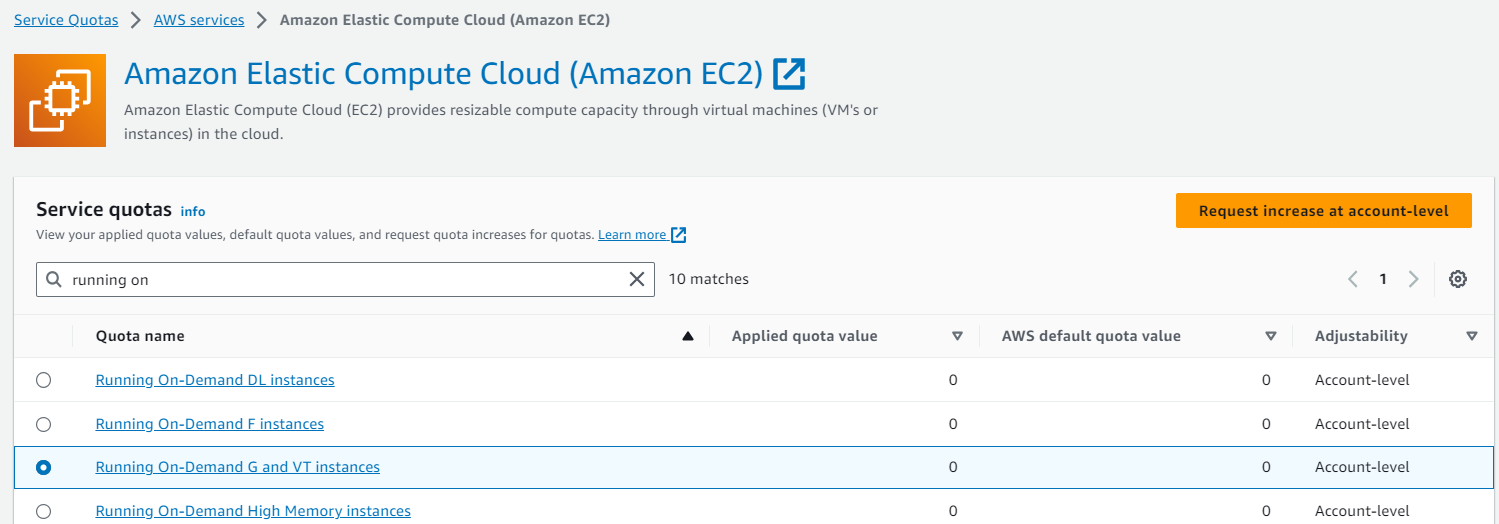Select the Running On-Demand DL instances radio button
The width and height of the screenshot is (1499, 524).
coord(43,380)
